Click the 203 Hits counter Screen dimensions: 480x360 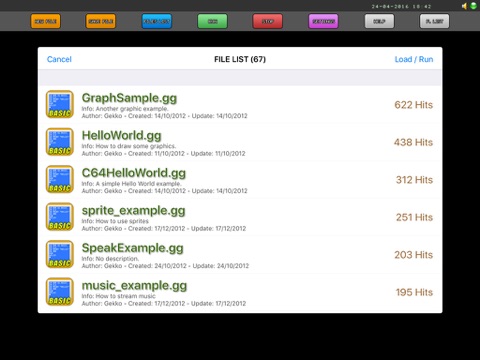click(x=414, y=255)
